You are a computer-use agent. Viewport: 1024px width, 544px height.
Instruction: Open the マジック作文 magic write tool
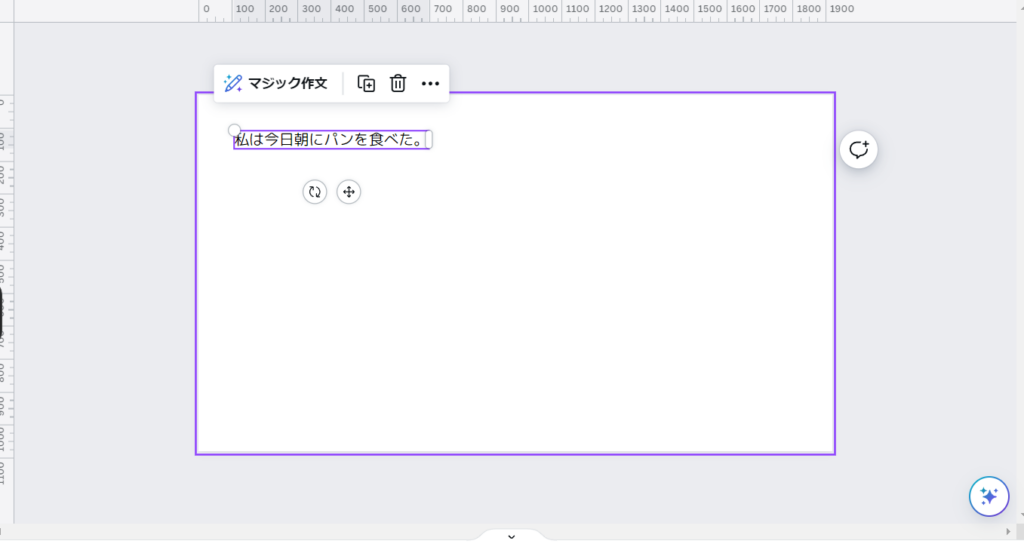pyautogui.click(x=276, y=84)
